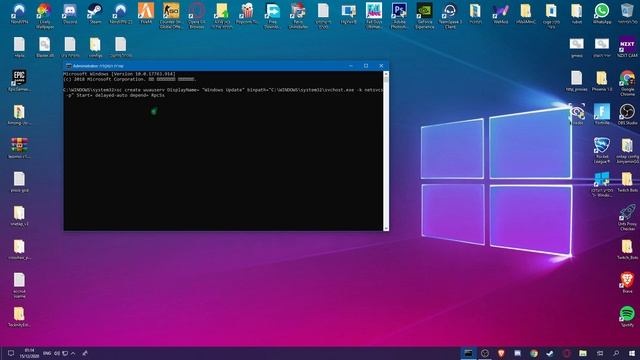Image resolution: width=640 pixels, height=360 pixels.
Task: Open the Command Prompt window system menu icon
Action: tap(69, 66)
